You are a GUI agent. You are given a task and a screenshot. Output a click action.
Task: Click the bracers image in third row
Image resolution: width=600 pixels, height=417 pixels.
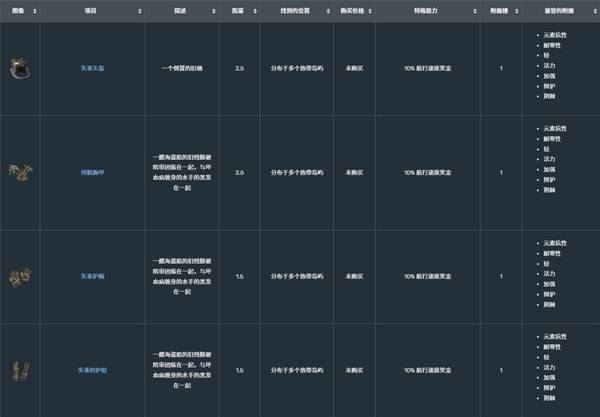click(x=18, y=276)
